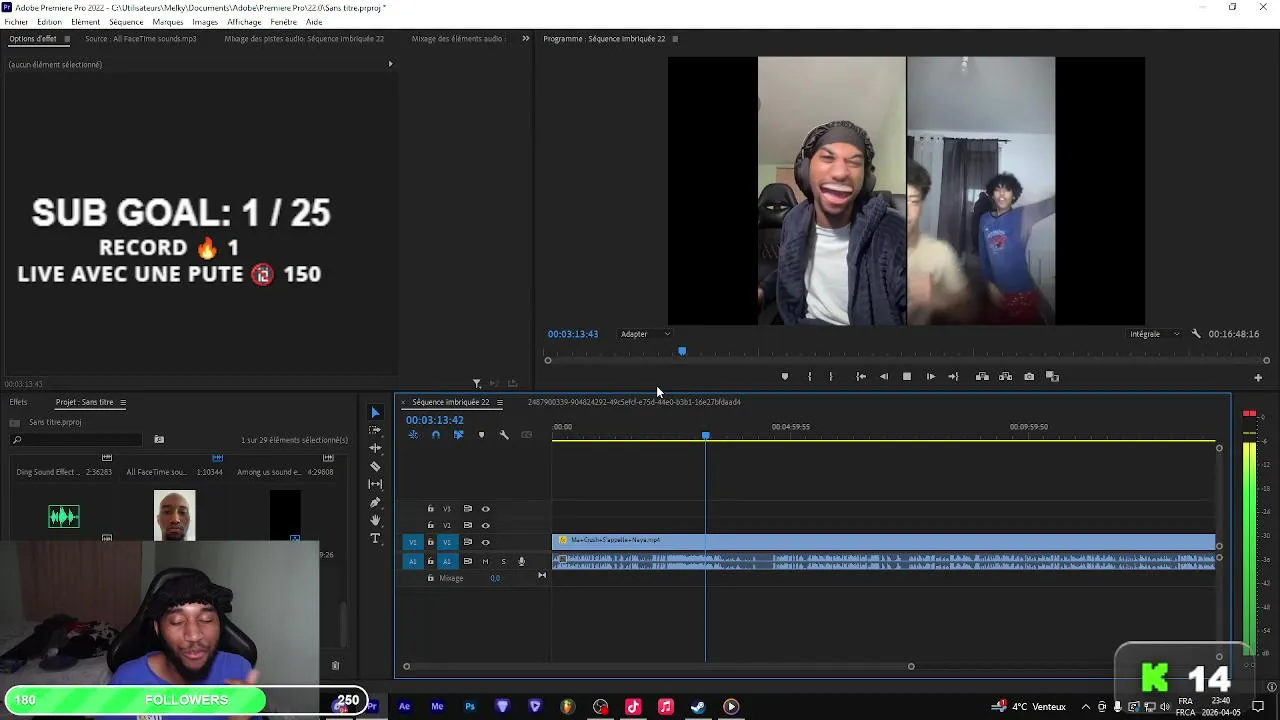Switch to the Effets tab
Viewport: 1280px width, 720px height.
18,402
